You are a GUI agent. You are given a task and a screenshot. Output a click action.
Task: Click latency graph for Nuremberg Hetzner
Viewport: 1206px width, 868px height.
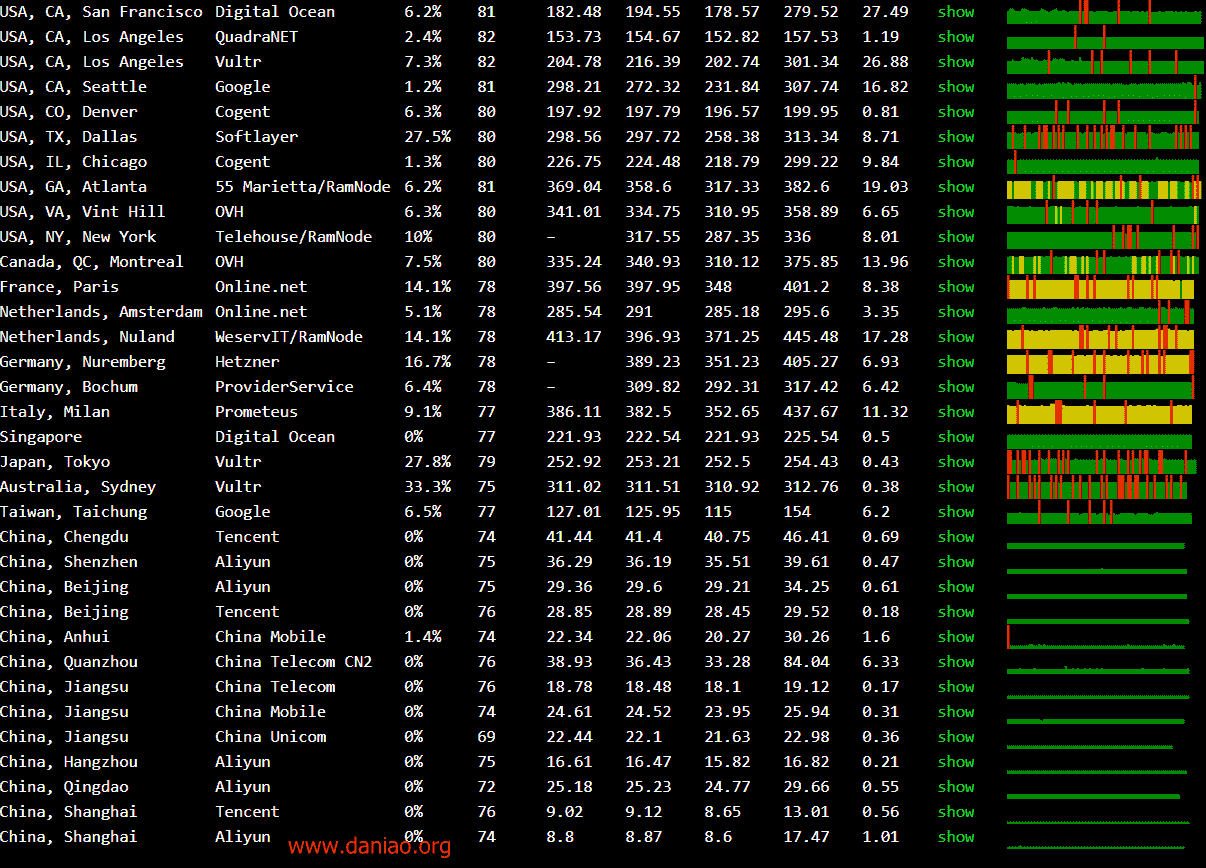(x=1100, y=362)
